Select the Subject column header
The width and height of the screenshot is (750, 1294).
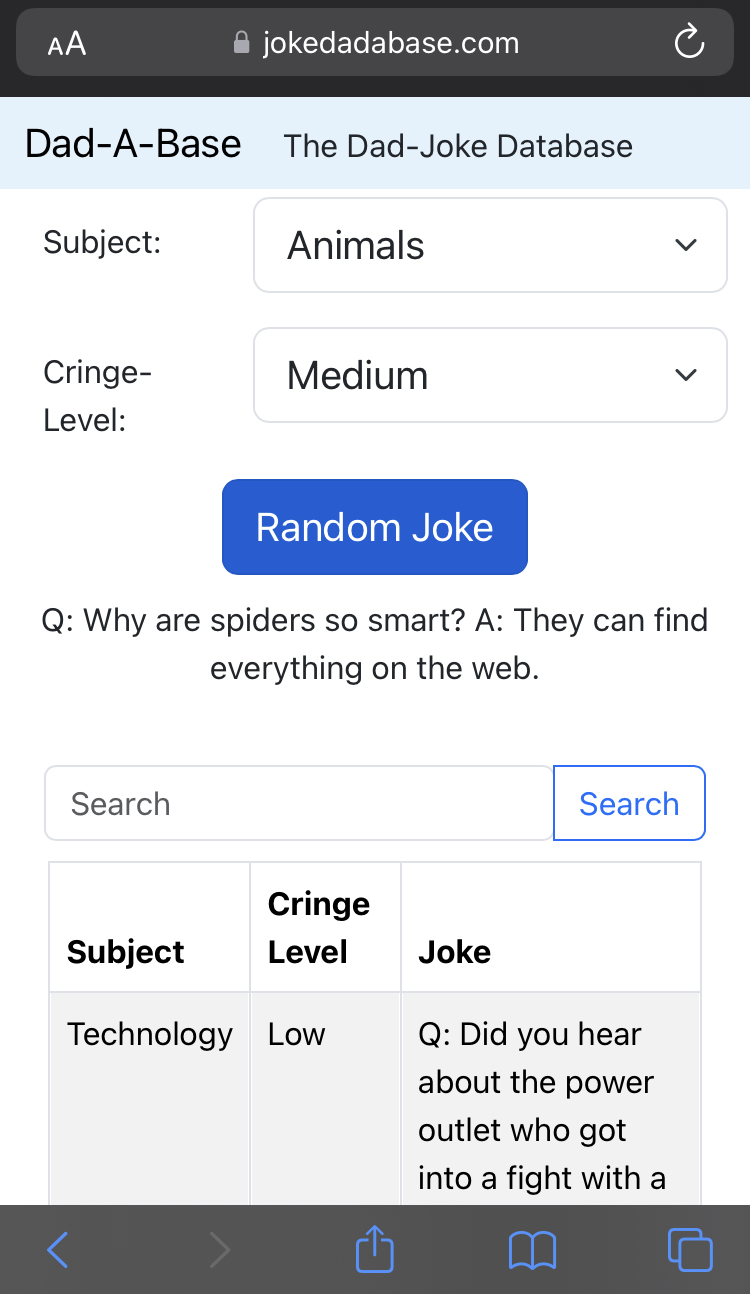124,952
